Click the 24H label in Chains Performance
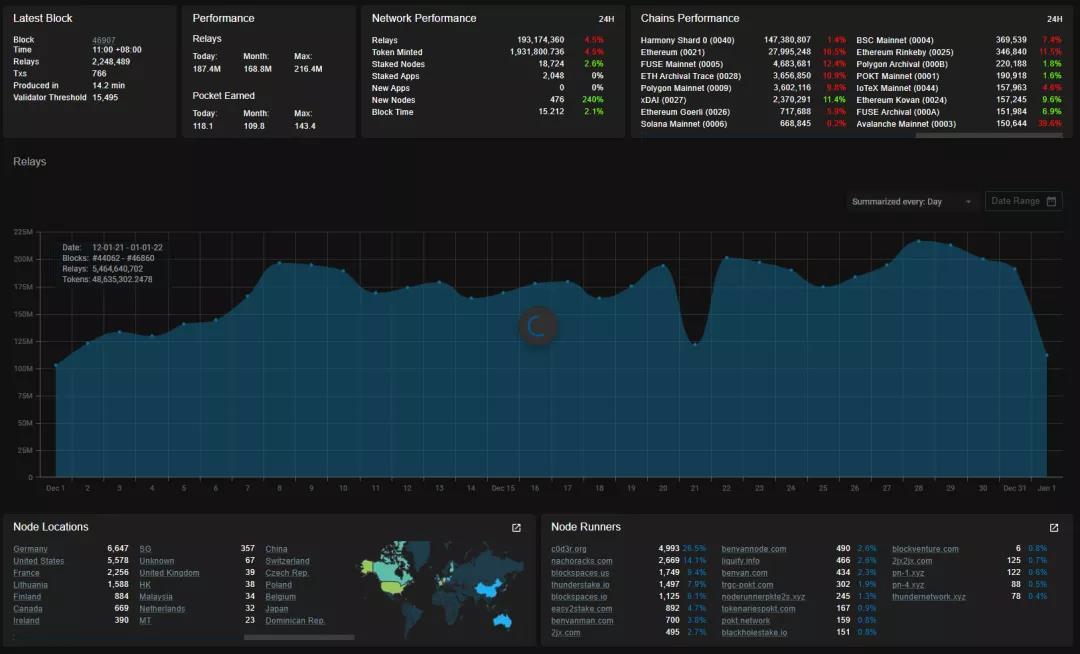This screenshot has width=1080, height=654. (x=1054, y=19)
